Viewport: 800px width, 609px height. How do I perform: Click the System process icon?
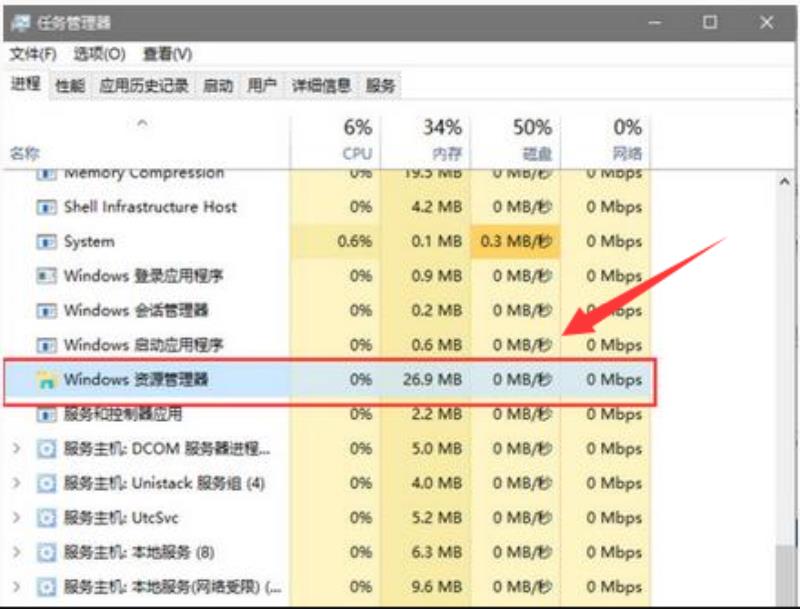point(46,242)
